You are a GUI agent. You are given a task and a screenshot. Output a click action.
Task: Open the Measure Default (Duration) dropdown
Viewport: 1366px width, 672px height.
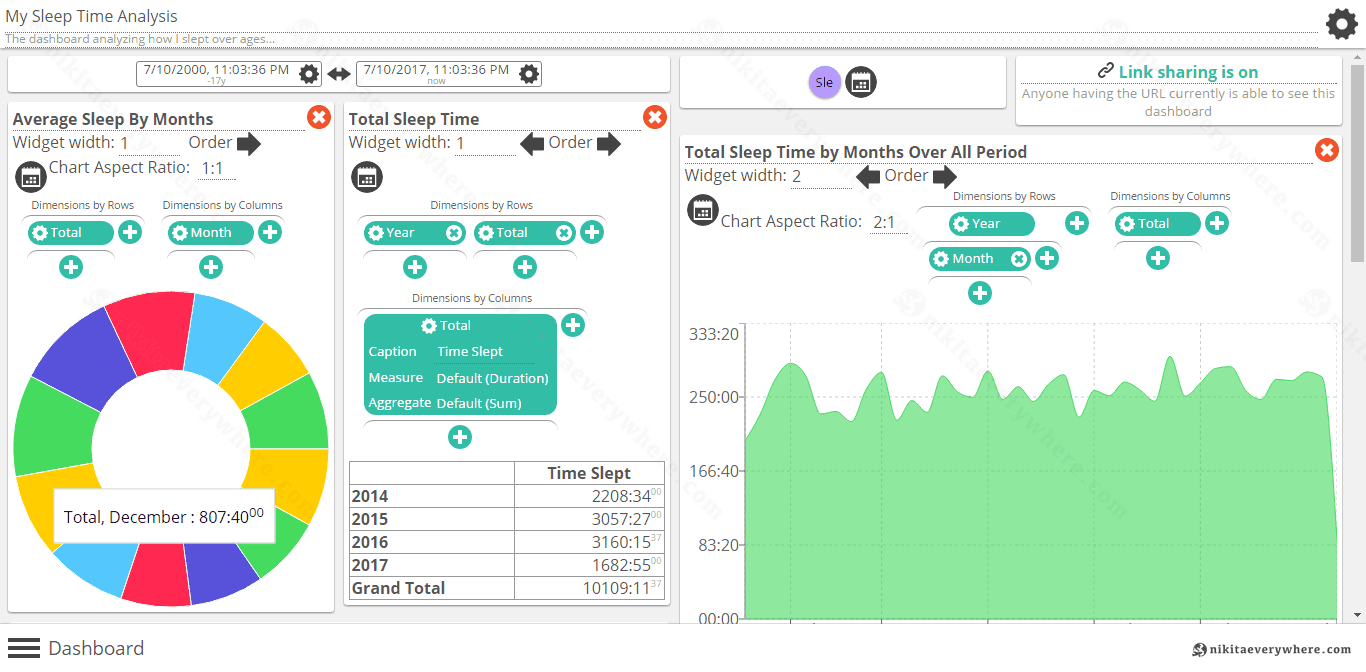tap(492, 378)
